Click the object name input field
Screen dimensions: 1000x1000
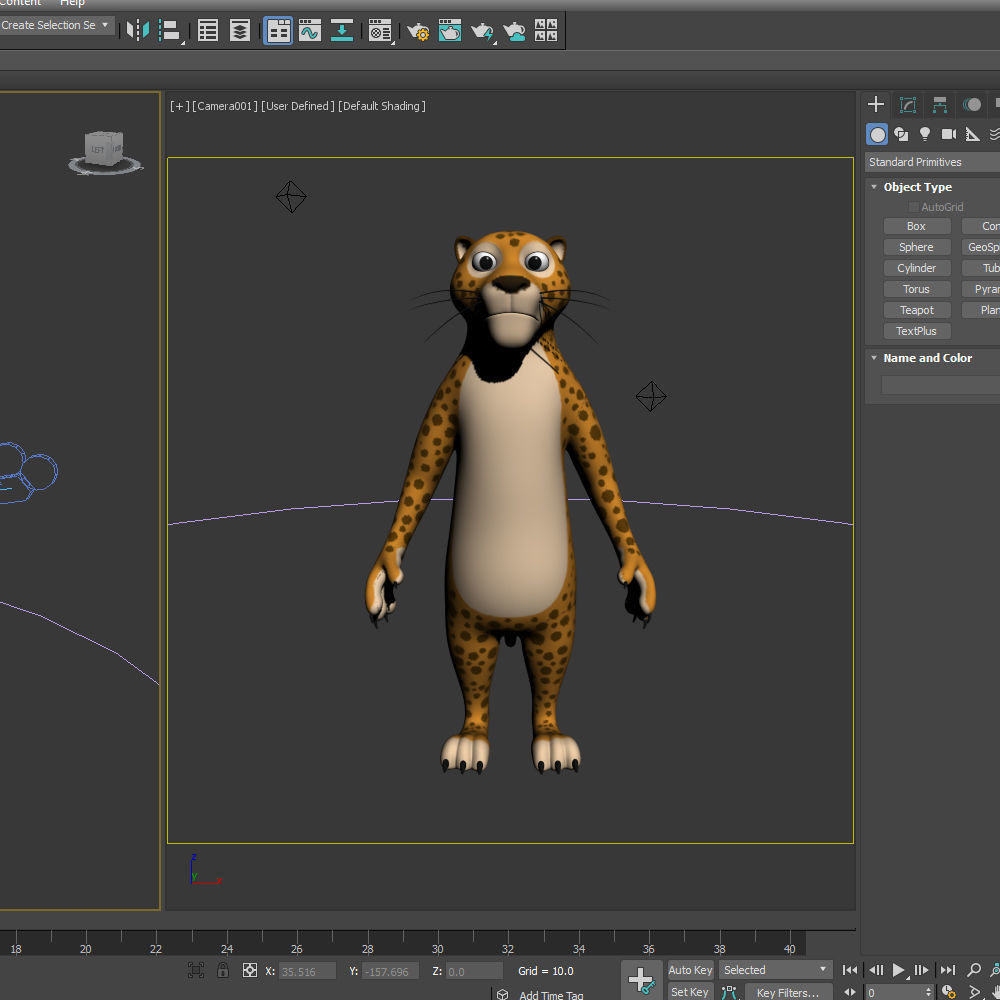pyautogui.click(x=941, y=385)
